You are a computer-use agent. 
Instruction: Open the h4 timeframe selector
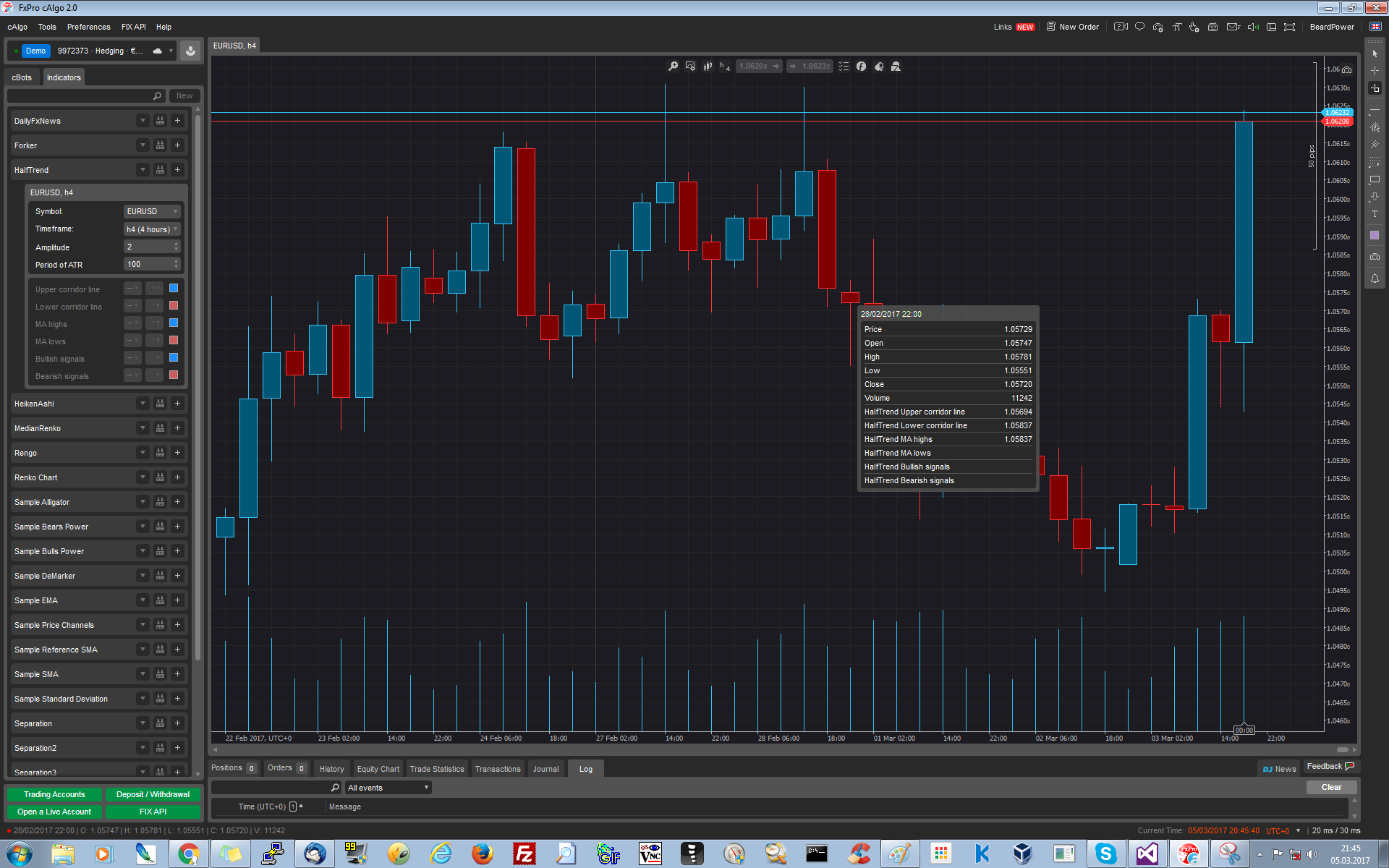point(725,66)
